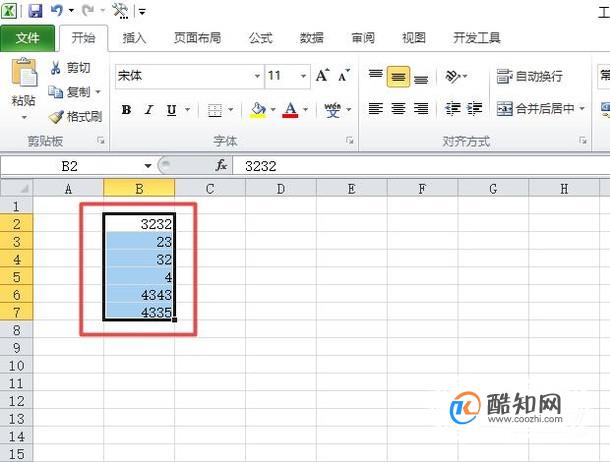Apply the red font color A
610x462 pixels.
click(291, 110)
